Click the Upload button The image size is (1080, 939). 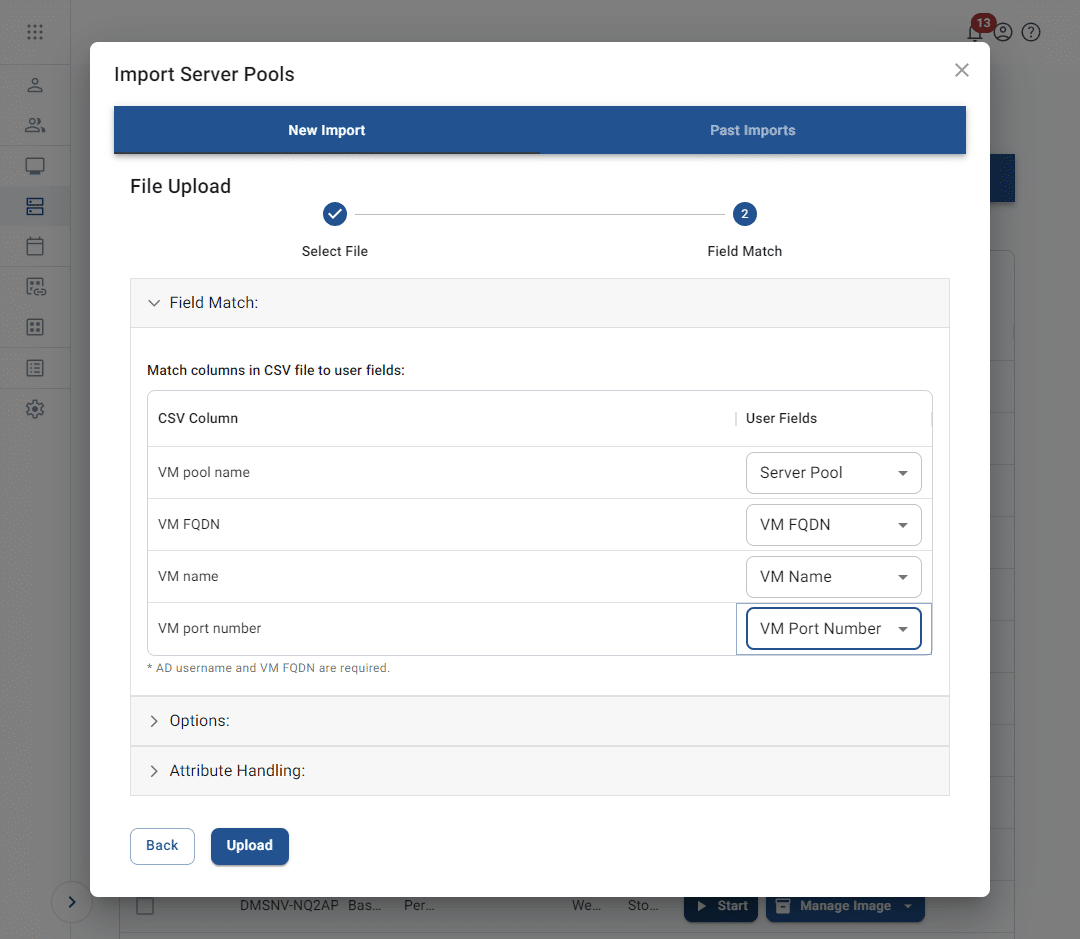point(249,845)
